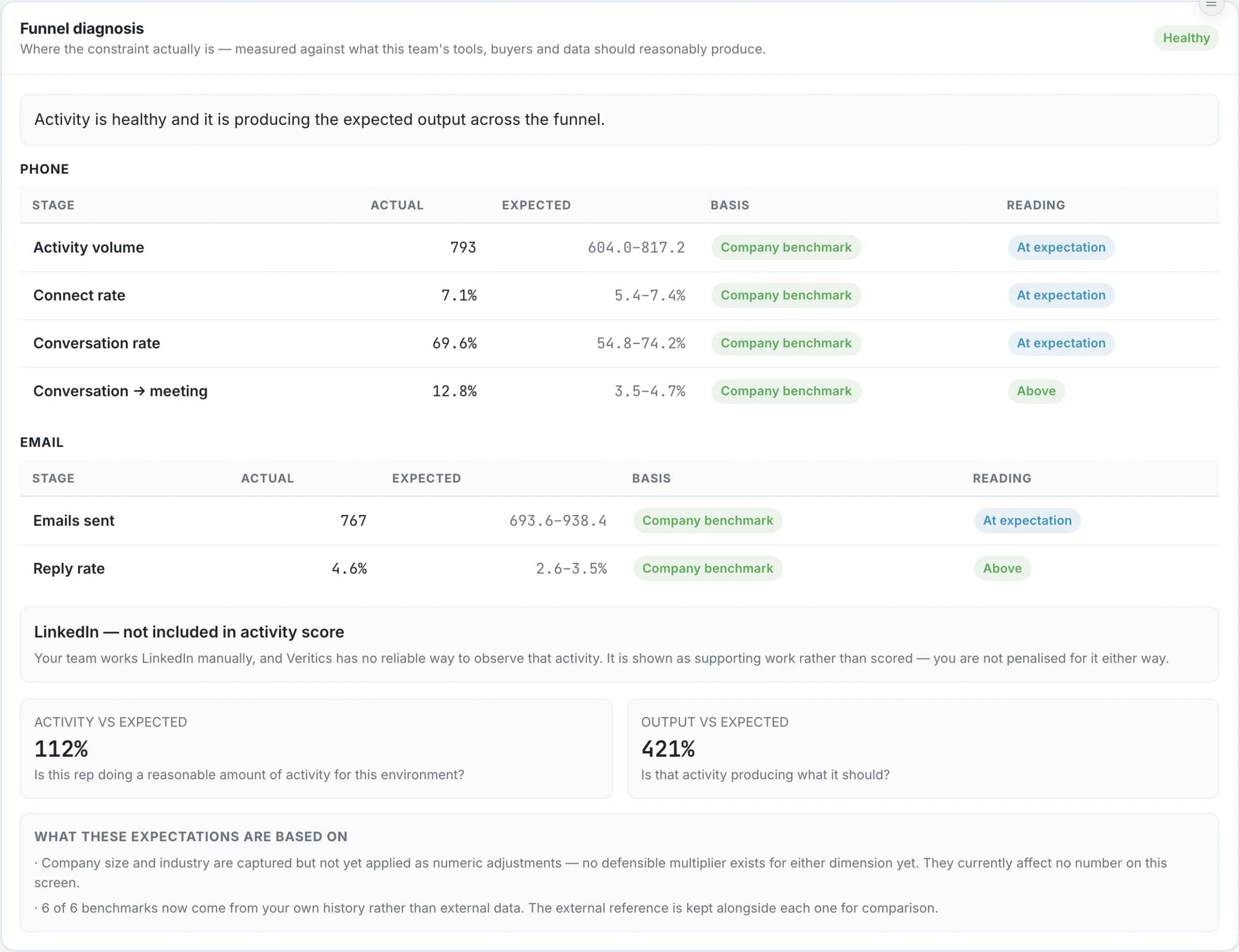Click Company benchmark badge for Reply rate
1239x952 pixels.
pos(708,568)
